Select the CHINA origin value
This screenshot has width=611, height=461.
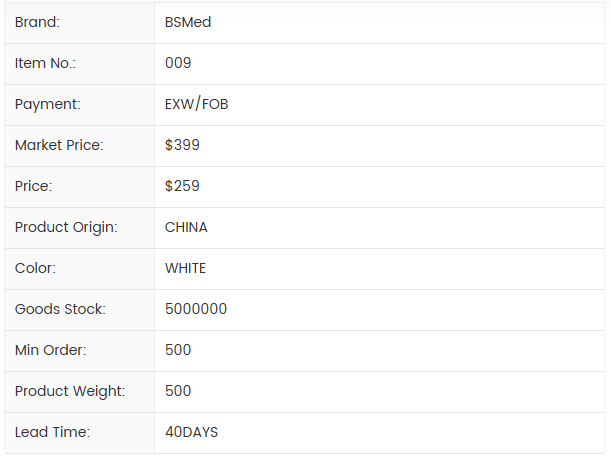pos(186,227)
